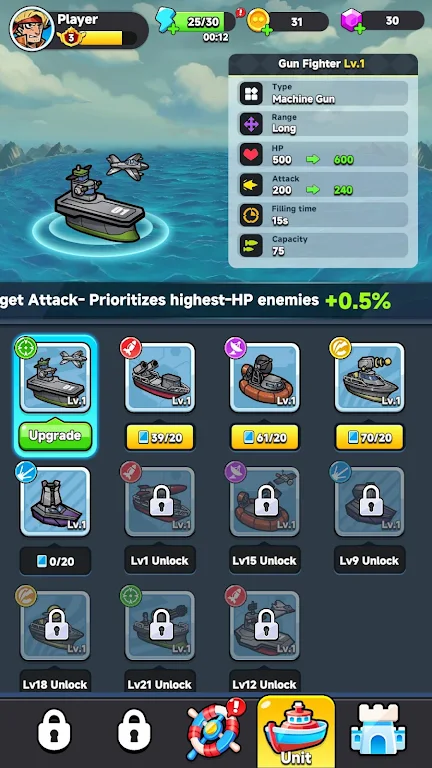Select the Unit tab

pyautogui.click(x=296, y=731)
